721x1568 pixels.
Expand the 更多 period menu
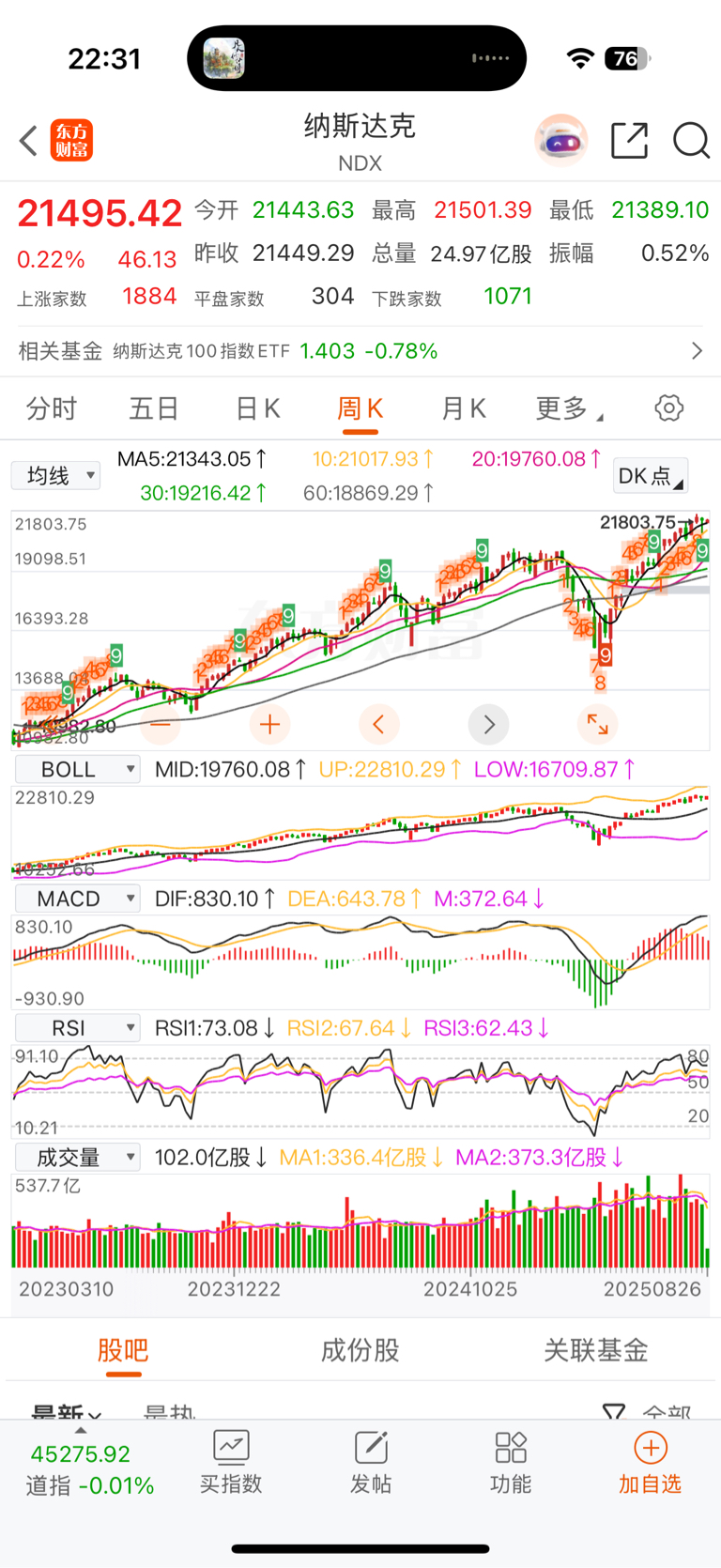(x=569, y=408)
